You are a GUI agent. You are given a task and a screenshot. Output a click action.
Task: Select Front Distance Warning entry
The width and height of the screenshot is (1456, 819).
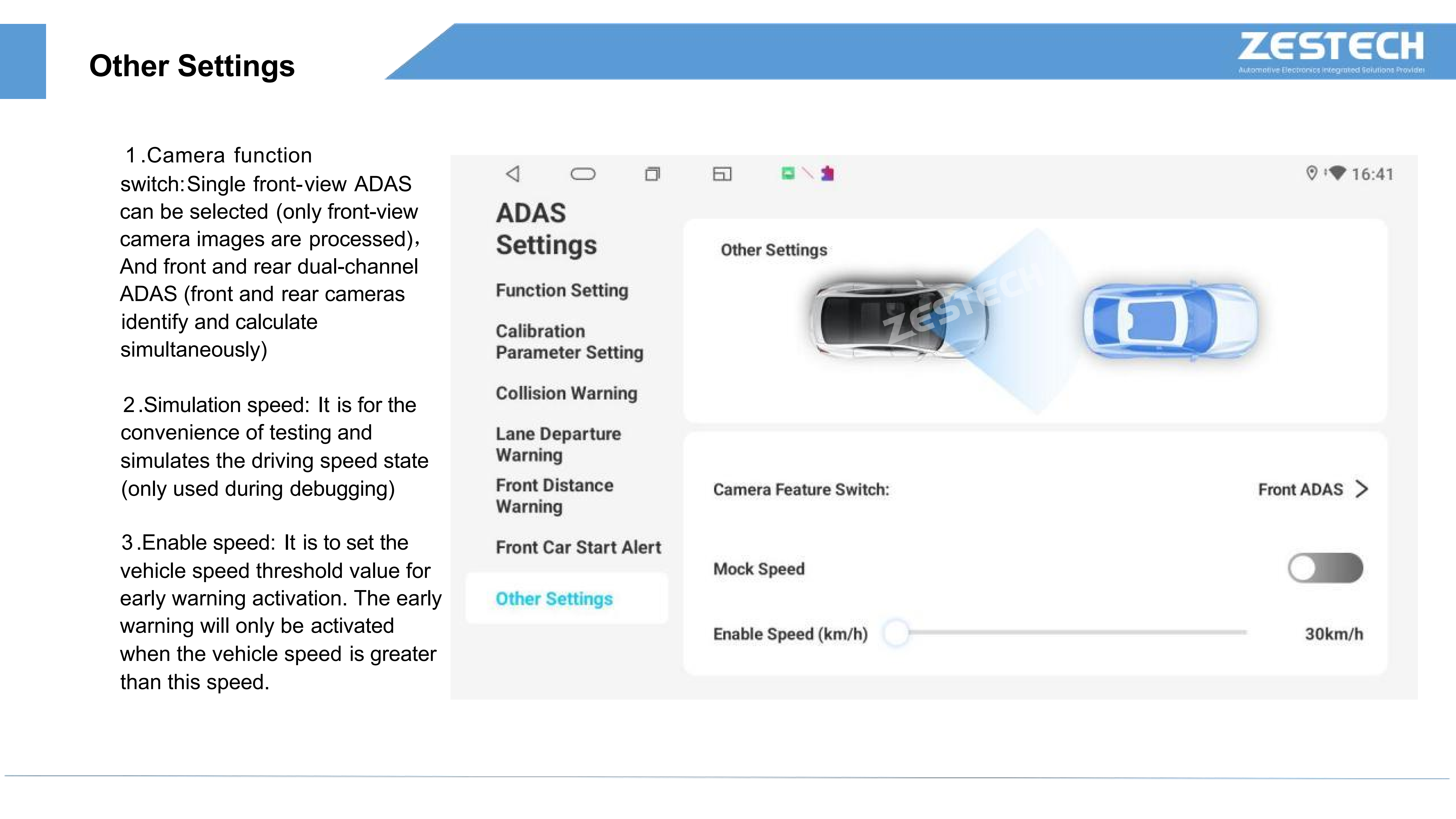tap(555, 496)
